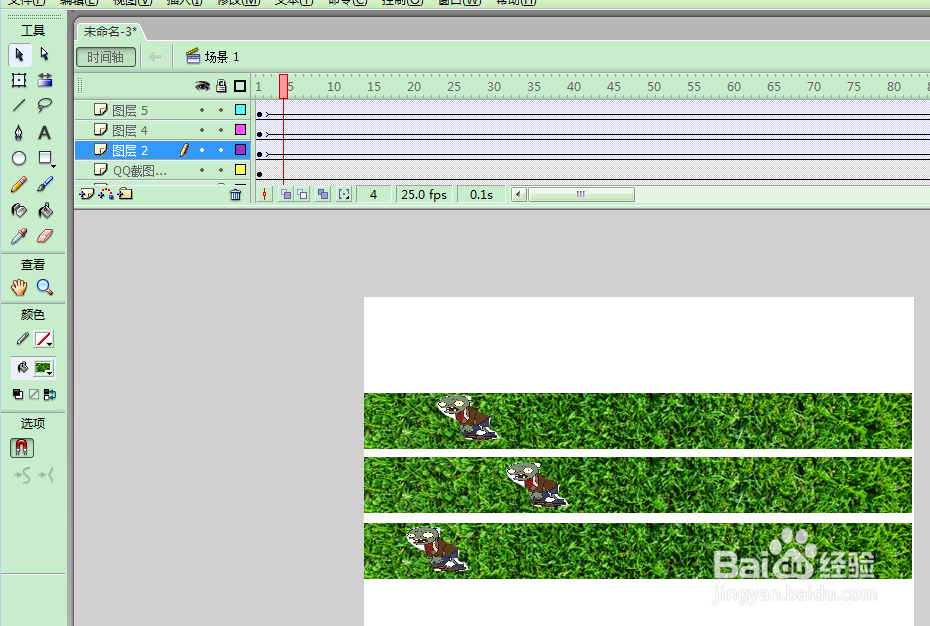The width and height of the screenshot is (930, 626).
Task: Select the Gradient Transform tool
Action: (x=44, y=80)
